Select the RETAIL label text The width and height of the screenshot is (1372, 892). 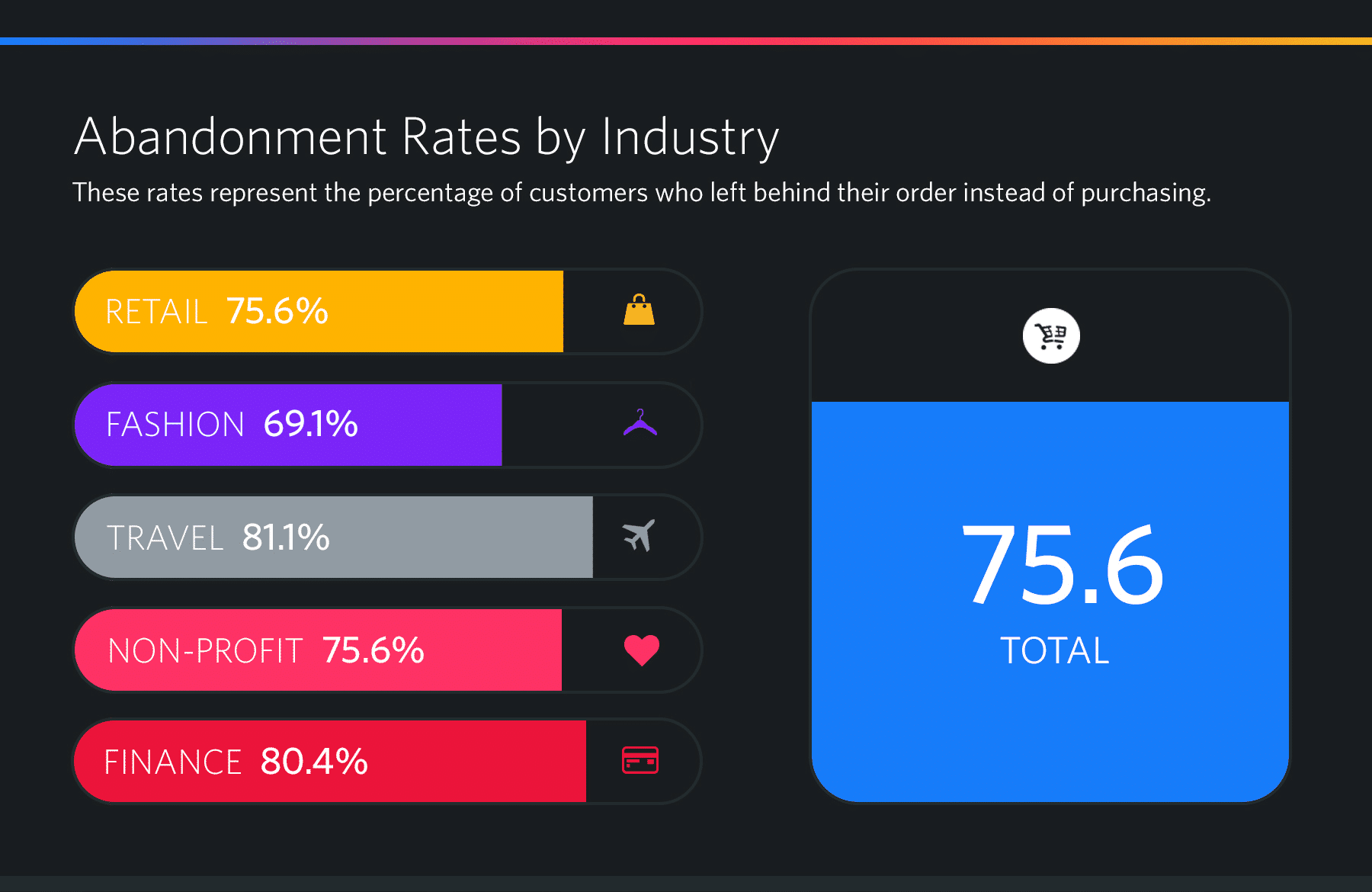click(x=156, y=312)
